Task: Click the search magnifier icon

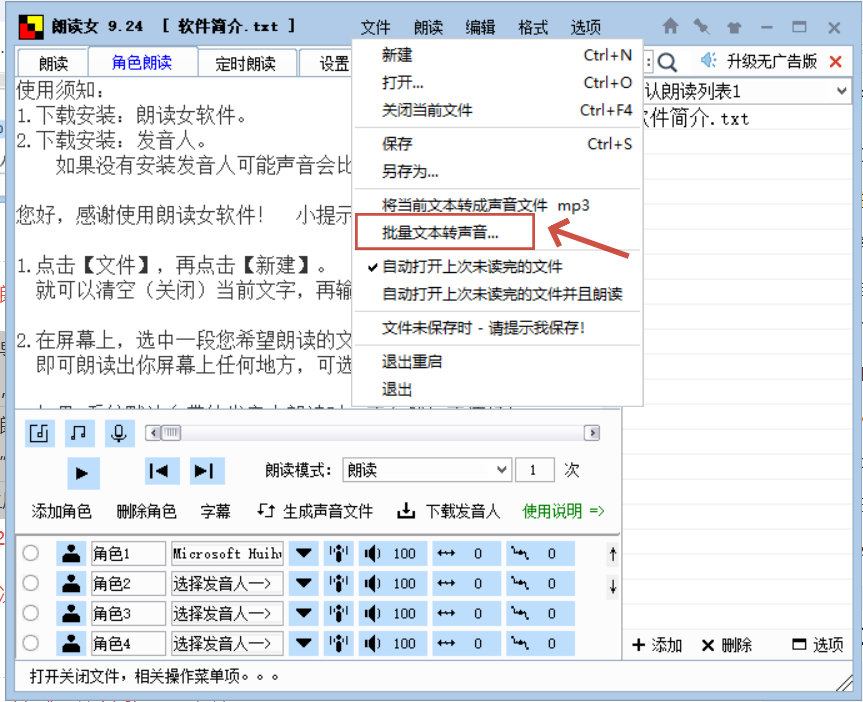Action: [667, 62]
